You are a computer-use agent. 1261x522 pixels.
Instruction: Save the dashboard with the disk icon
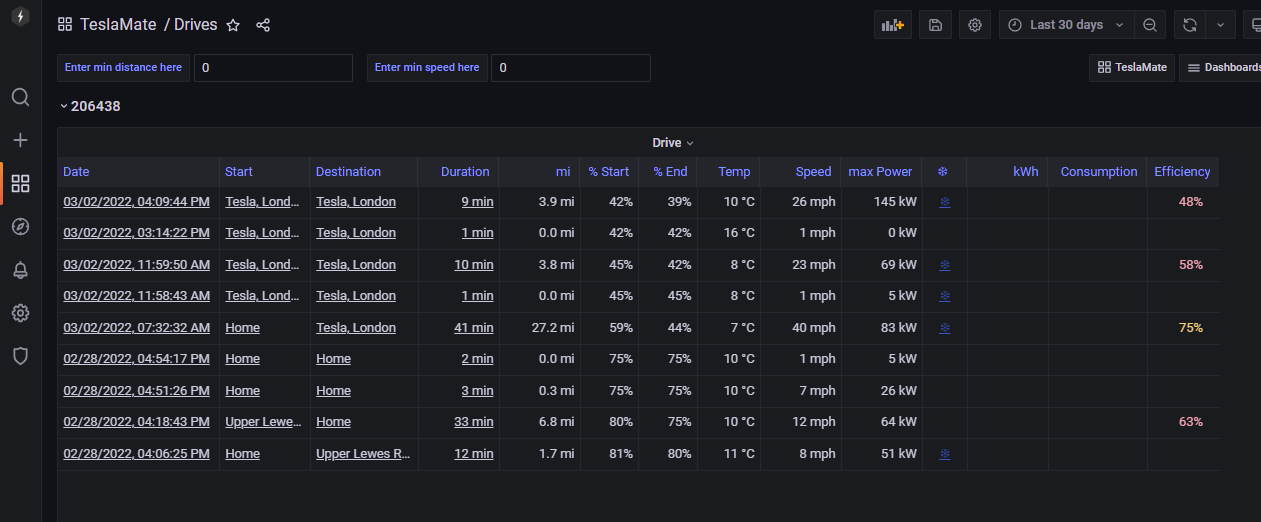coord(935,25)
